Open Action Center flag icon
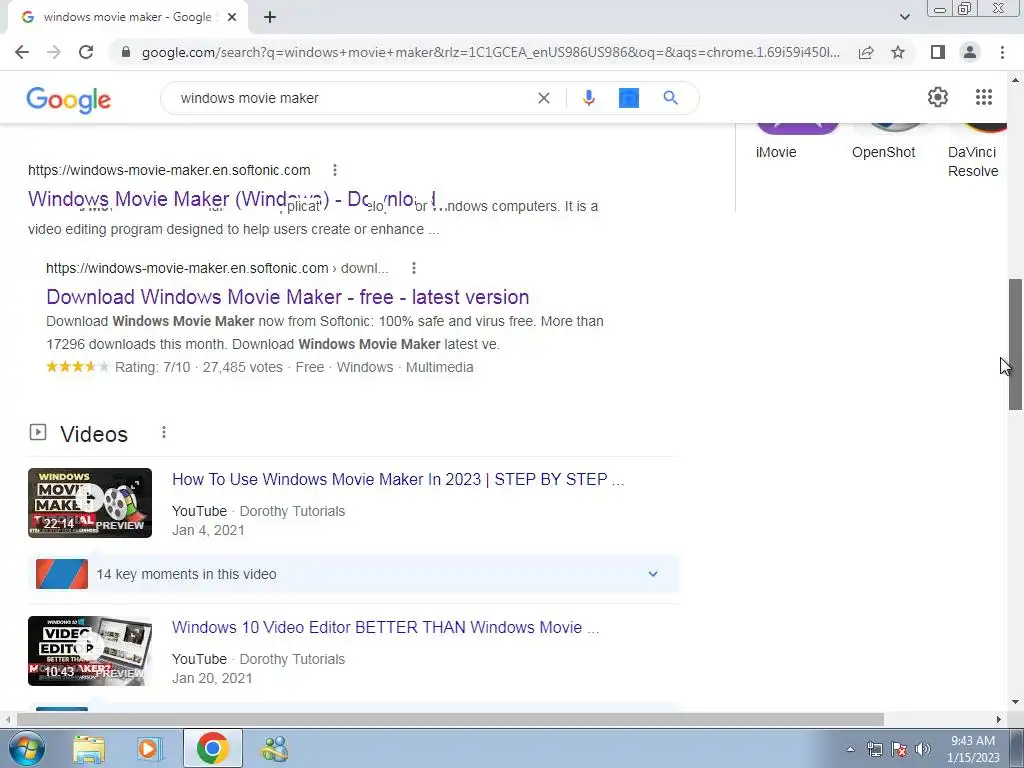The height and width of the screenshot is (768, 1024). 899,749
